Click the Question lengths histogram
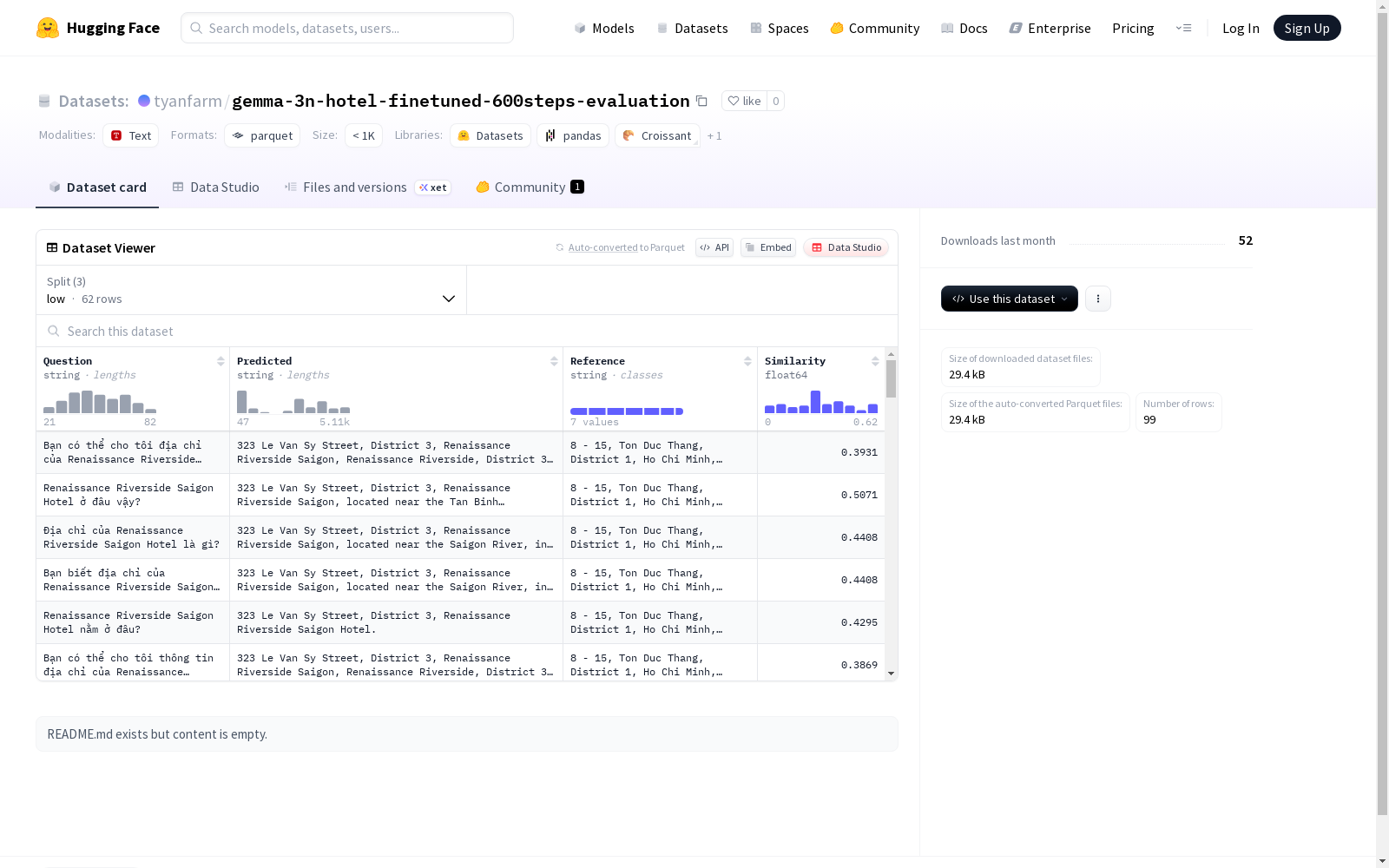Image resolution: width=1389 pixels, height=868 pixels. coord(100,401)
